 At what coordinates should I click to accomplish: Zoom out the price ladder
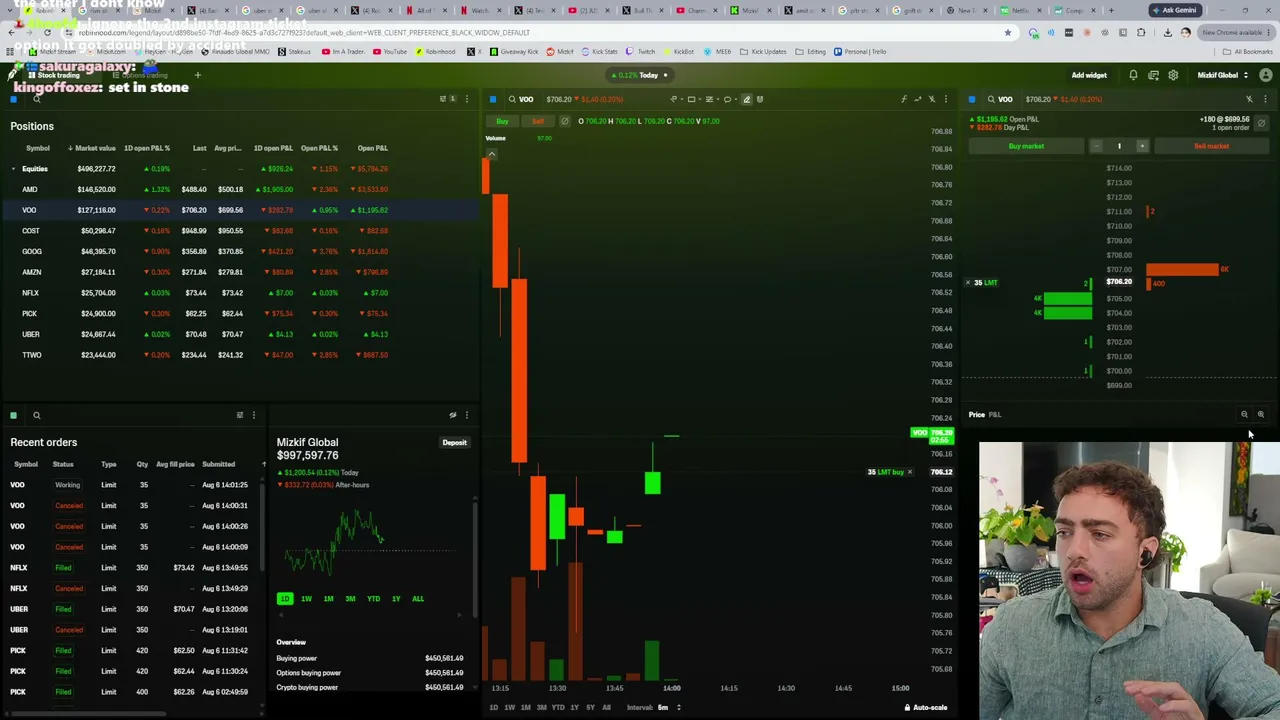pos(1244,414)
